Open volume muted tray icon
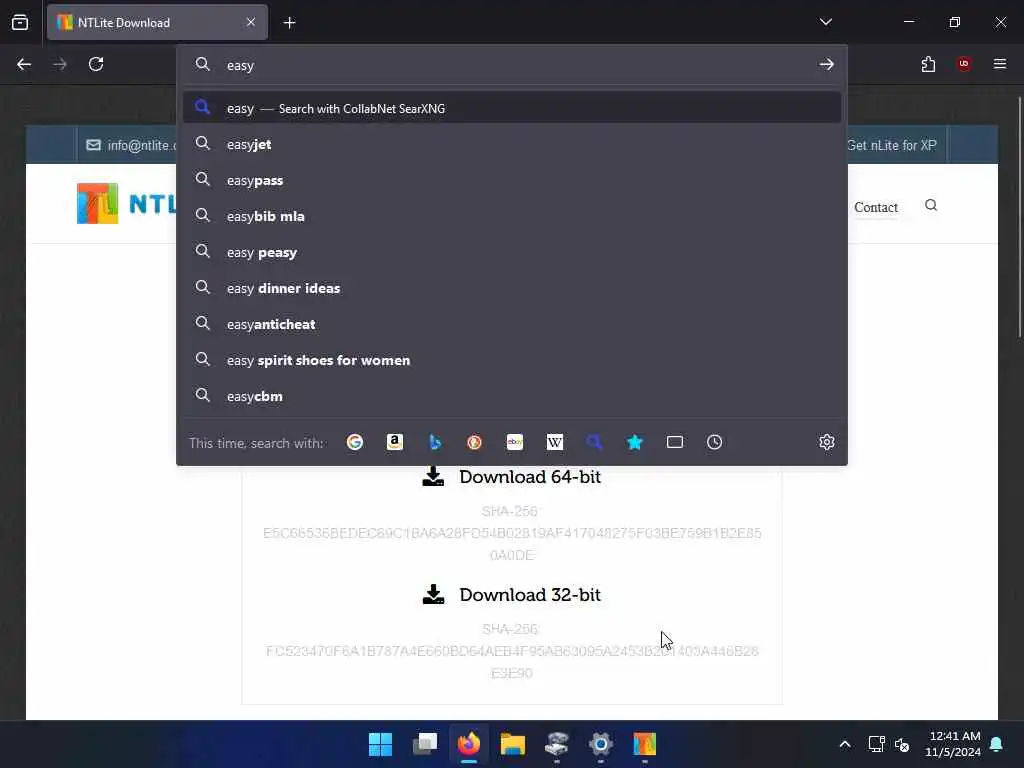This screenshot has height=768, width=1024. [x=903, y=744]
